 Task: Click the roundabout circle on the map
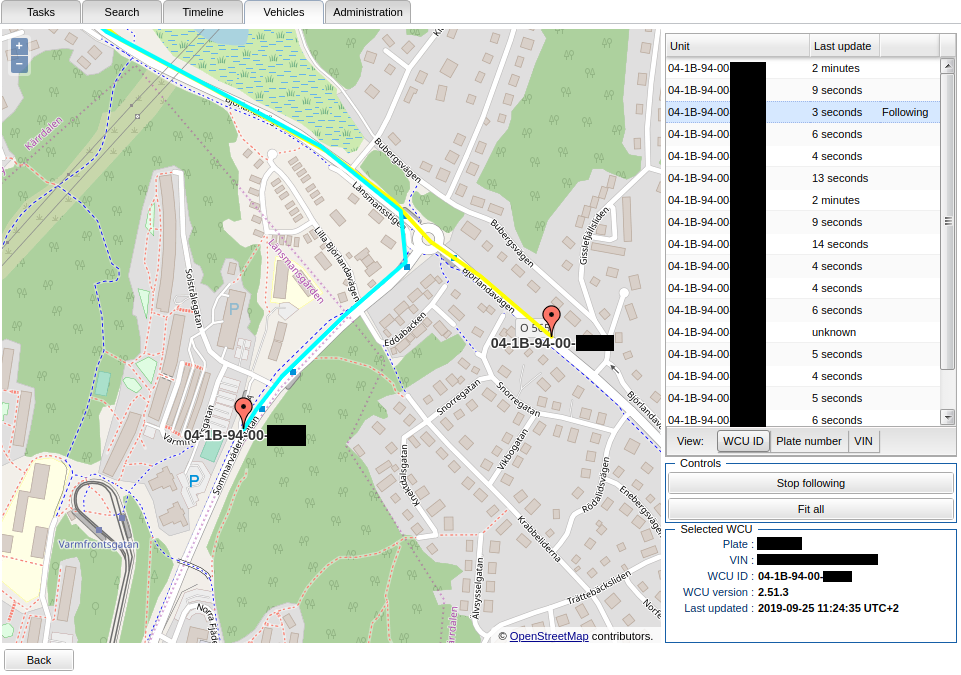coord(429,238)
